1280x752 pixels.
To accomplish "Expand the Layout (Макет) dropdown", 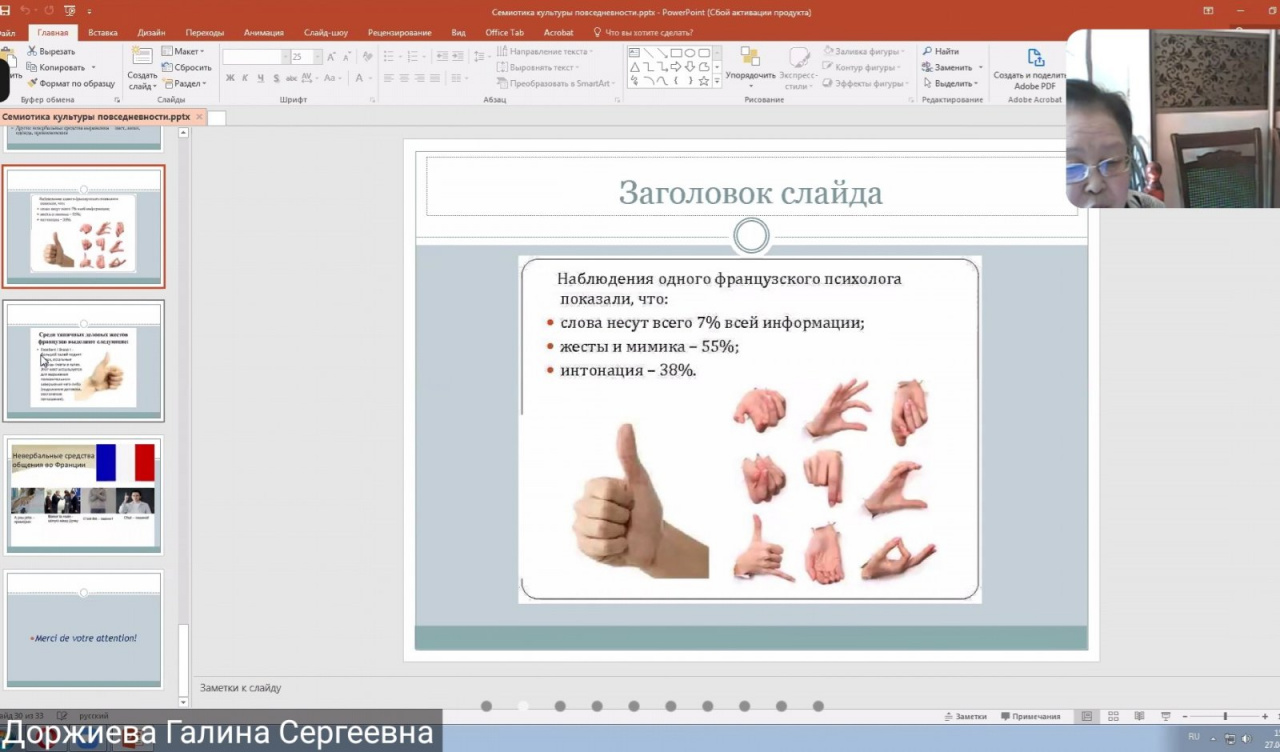I will click(185, 51).
